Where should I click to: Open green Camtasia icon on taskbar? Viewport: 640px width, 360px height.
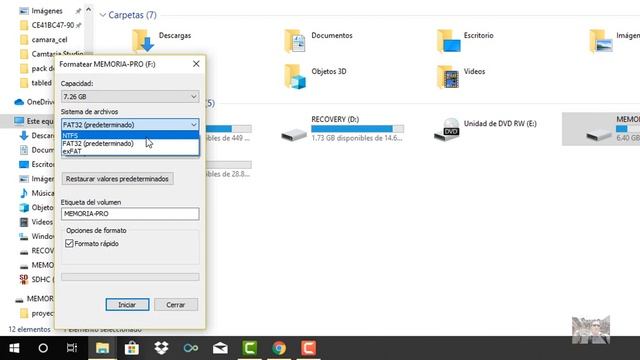click(249, 348)
